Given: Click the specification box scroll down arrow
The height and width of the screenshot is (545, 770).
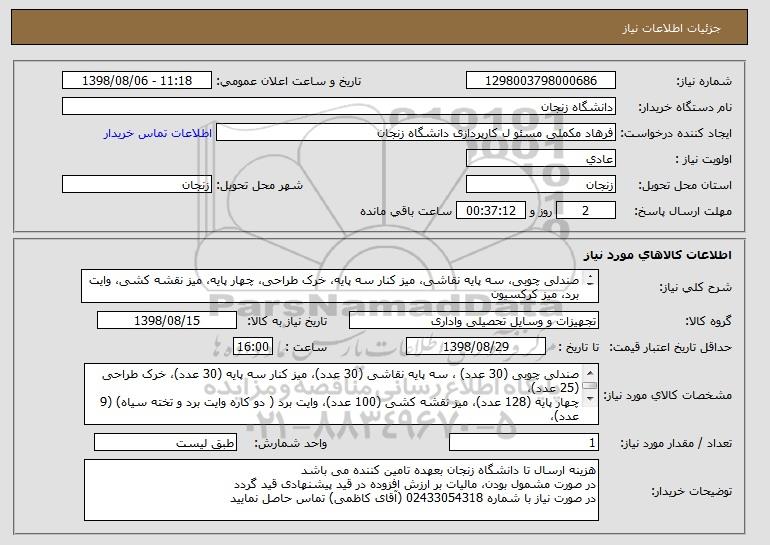Looking at the screenshot, I should 590,398.
